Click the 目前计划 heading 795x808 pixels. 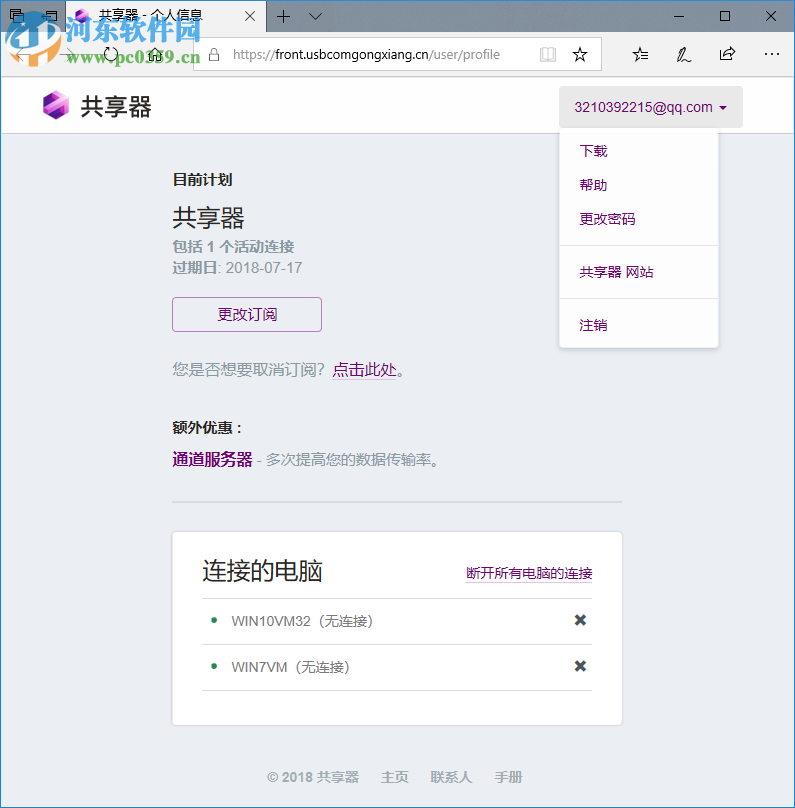(x=202, y=179)
